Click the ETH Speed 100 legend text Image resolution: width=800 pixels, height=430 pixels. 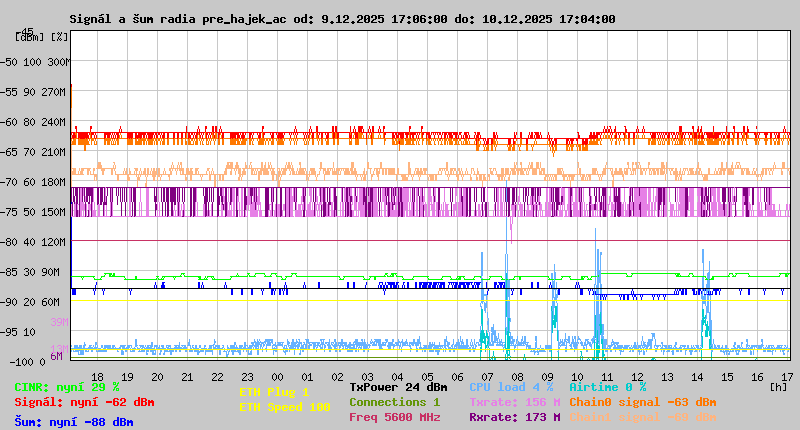pos(284,407)
